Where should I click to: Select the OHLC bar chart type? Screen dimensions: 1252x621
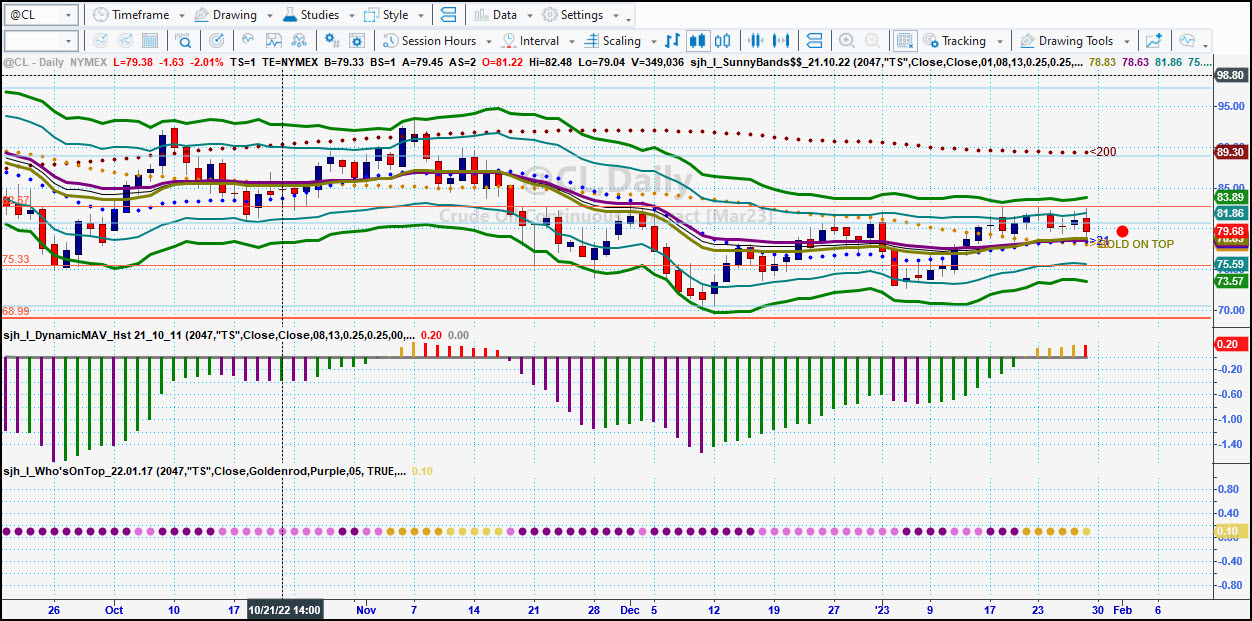coord(673,41)
